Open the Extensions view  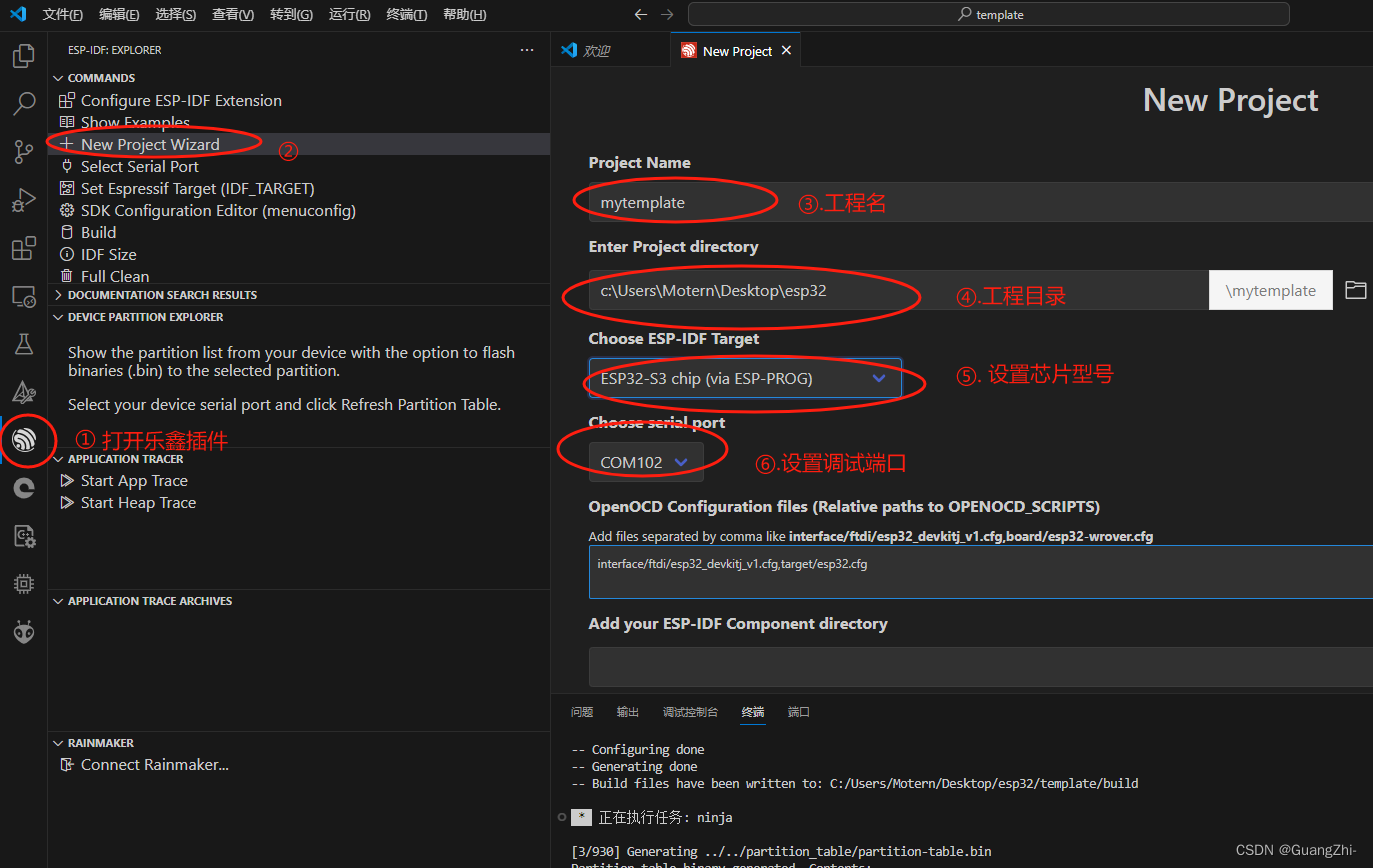(x=23, y=248)
